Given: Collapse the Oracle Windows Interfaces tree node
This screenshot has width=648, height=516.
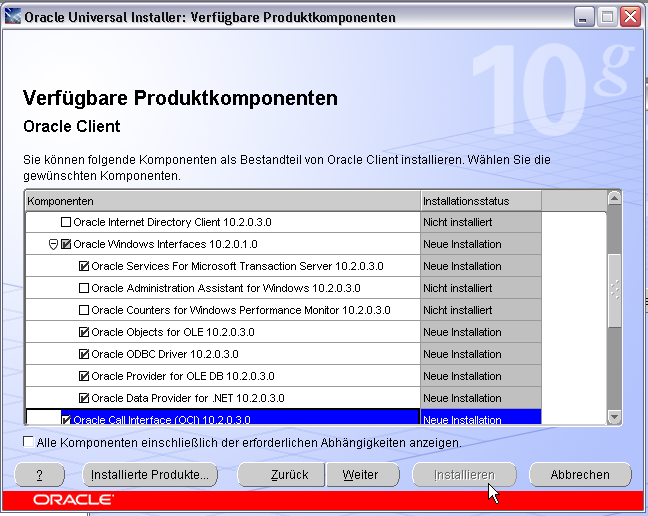Looking at the screenshot, I should (53, 244).
